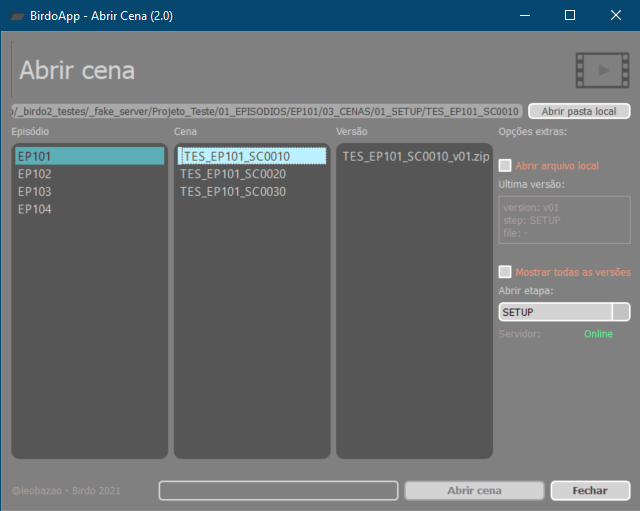640x511 pixels.
Task: Expand the Abrir etapa SETUP dropdown
Action: [620, 312]
